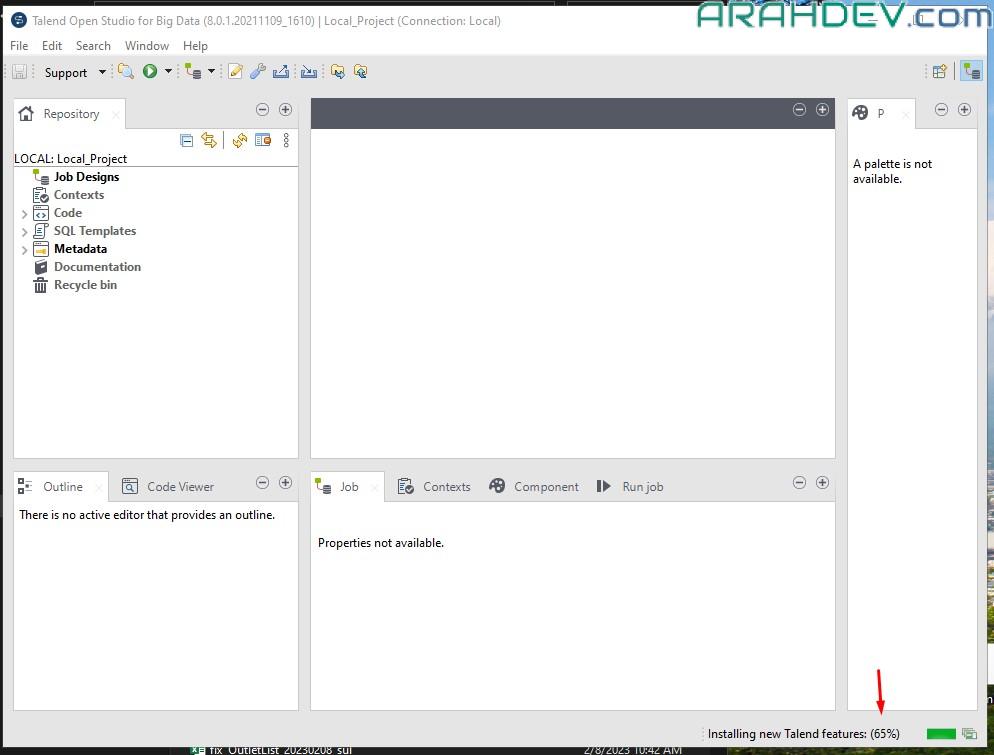This screenshot has width=994, height=755.
Task: Click the search magnifier toolbar icon
Action: point(126,71)
